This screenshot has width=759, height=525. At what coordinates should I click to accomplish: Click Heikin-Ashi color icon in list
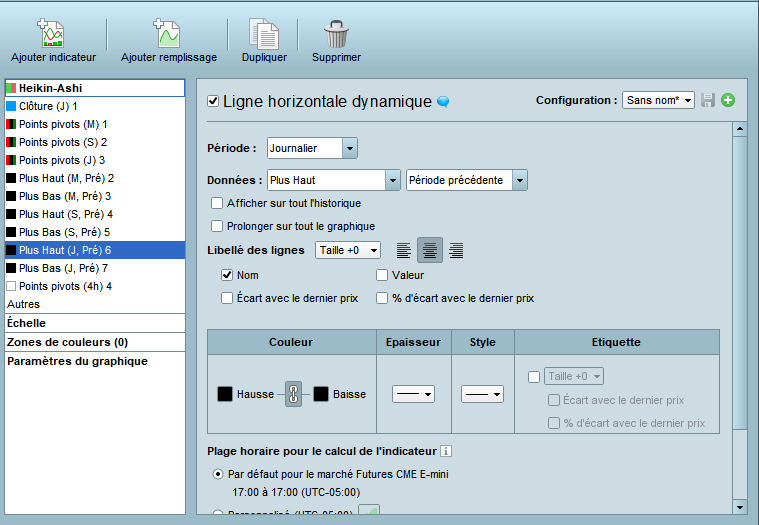pyautogui.click(x=11, y=88)
